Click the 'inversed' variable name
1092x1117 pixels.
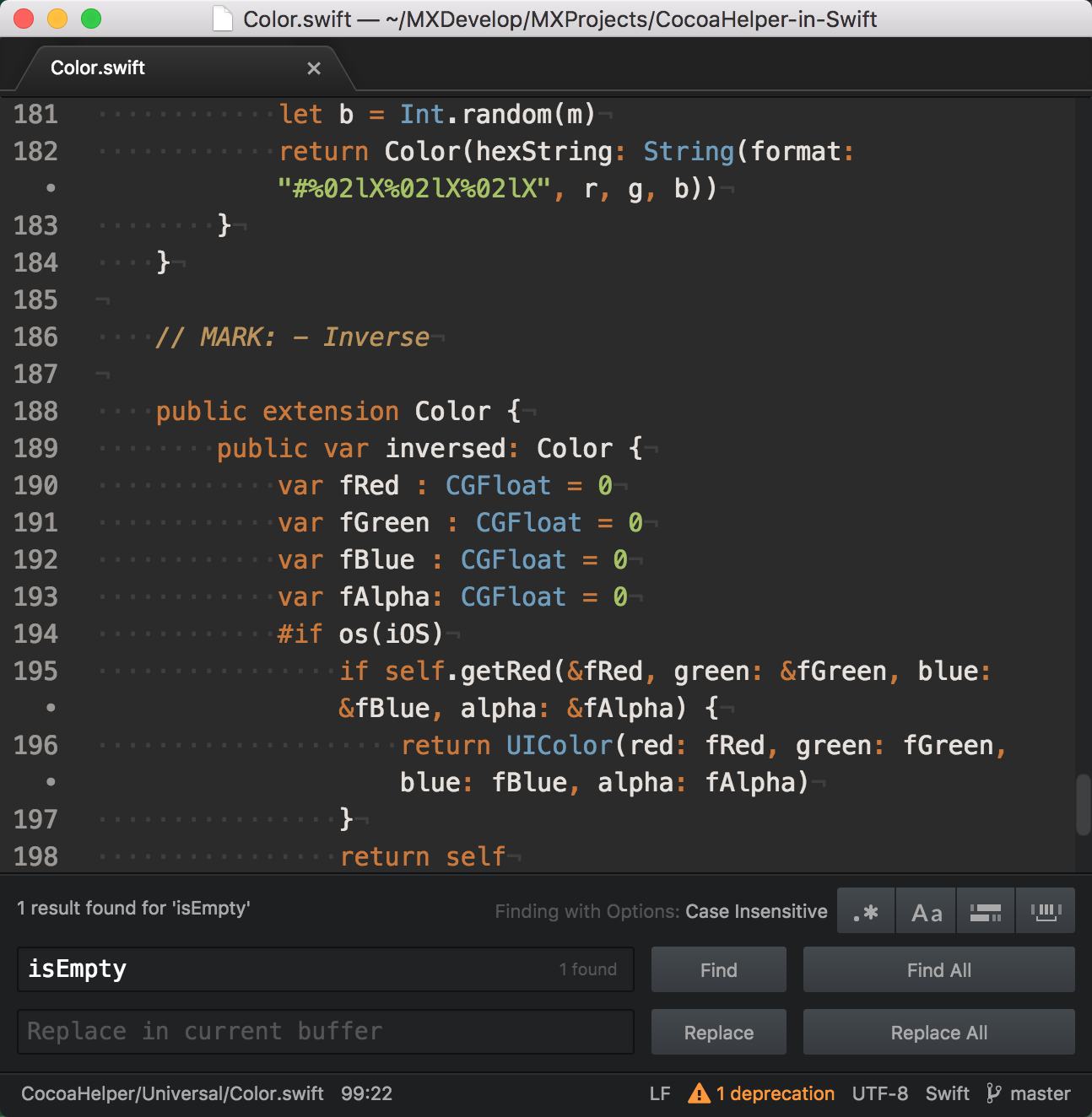(446, 449)
